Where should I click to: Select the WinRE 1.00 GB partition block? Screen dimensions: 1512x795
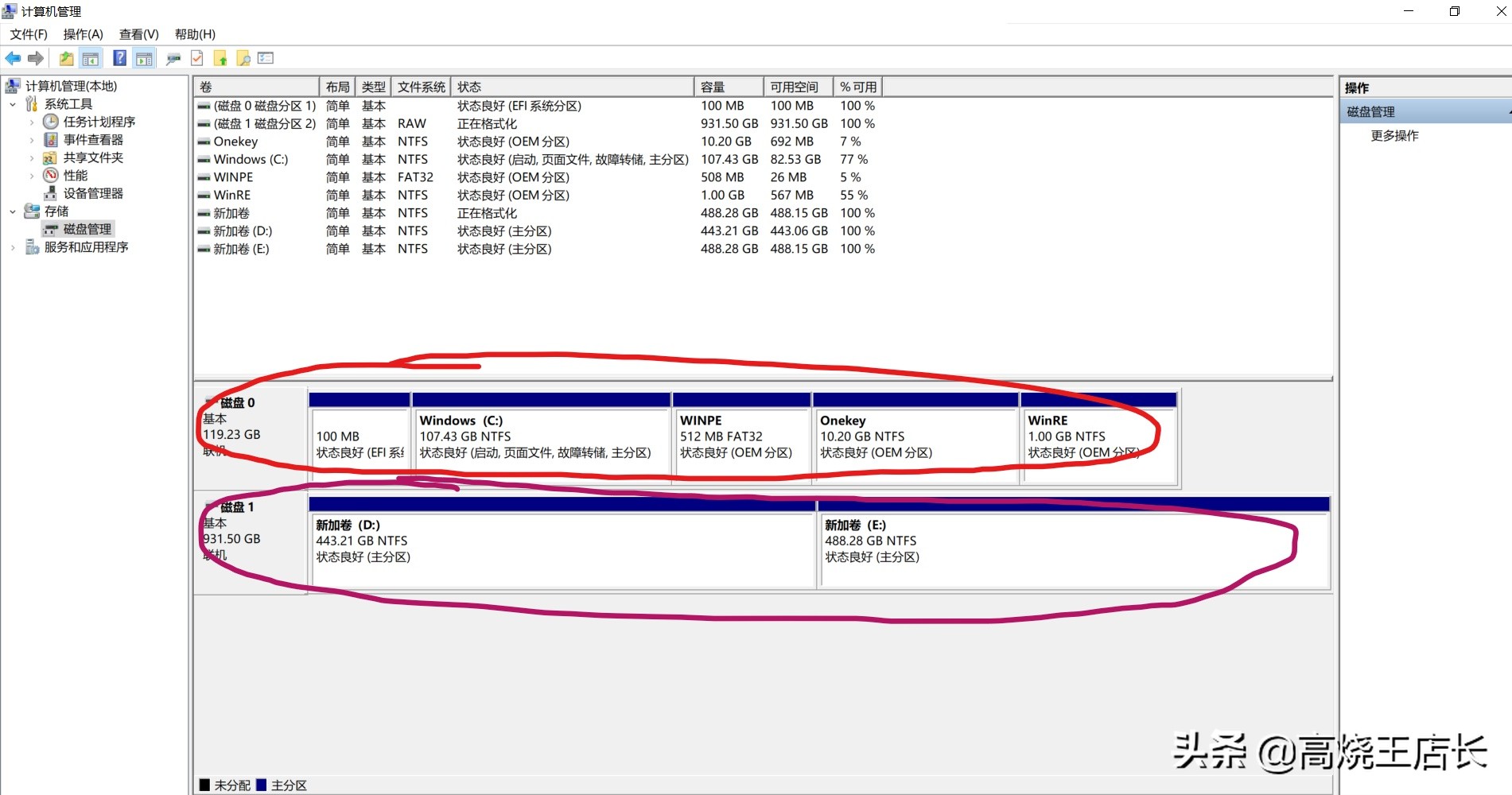coord(1098,437)
